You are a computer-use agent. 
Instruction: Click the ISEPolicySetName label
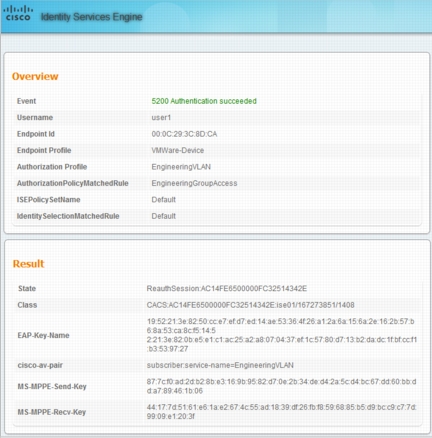coord(49,200)
